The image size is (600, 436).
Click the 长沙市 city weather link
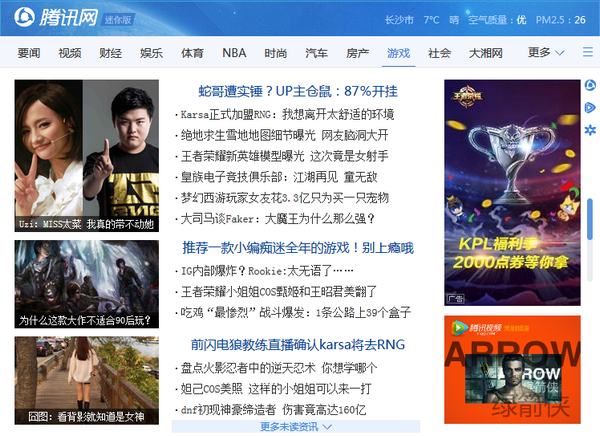399,20
